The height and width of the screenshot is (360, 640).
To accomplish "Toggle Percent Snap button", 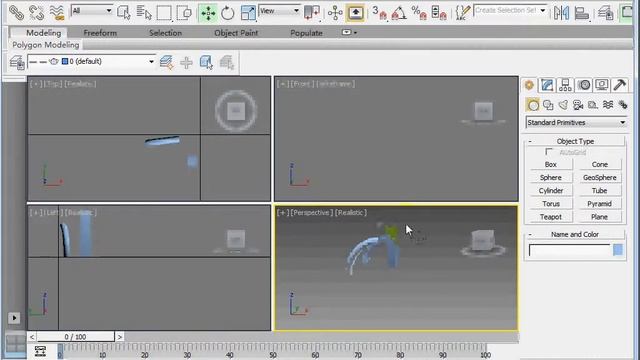I will (x=419, y=13).
